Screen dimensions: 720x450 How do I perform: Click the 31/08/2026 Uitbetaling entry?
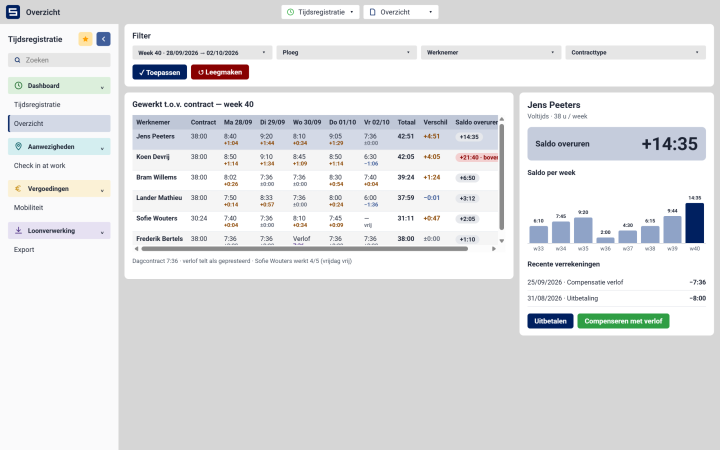click(x=617, y=298)
